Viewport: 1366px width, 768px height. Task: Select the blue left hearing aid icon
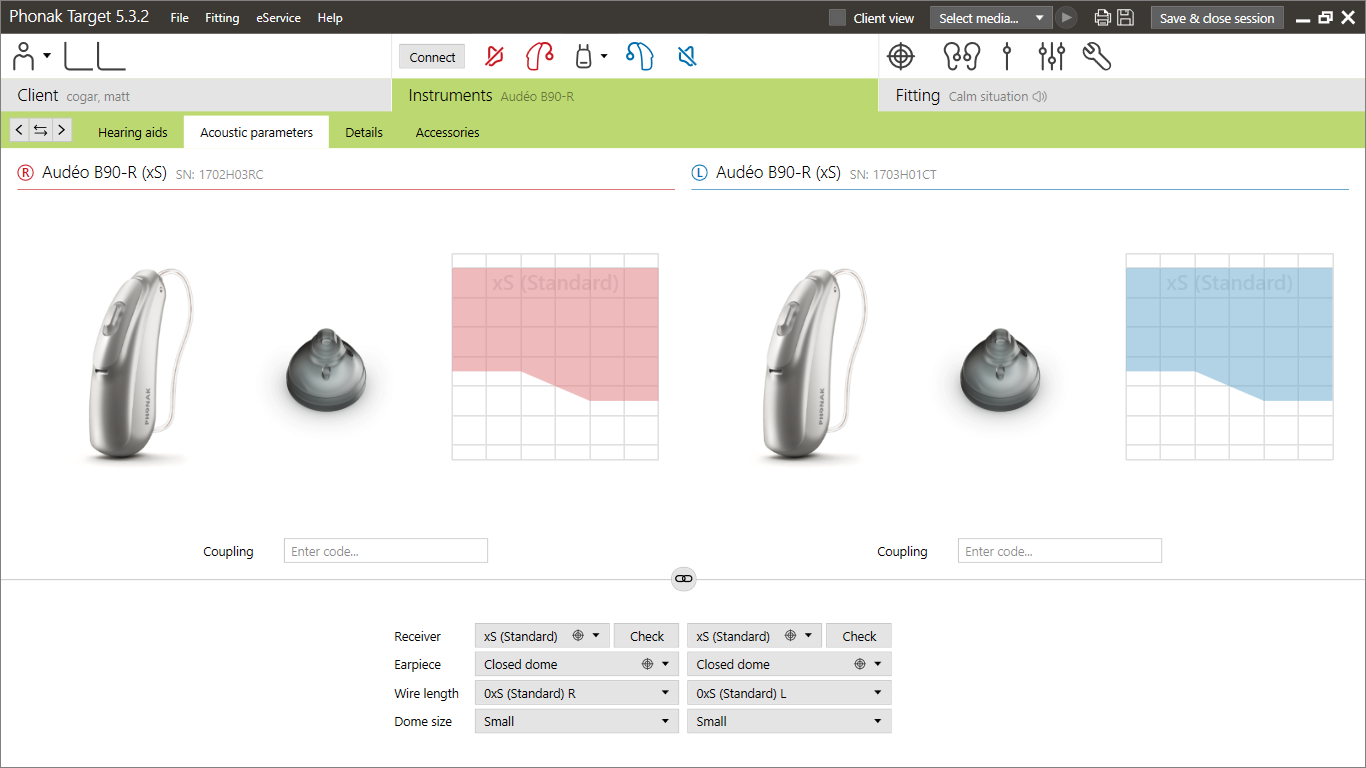[640, 56]
